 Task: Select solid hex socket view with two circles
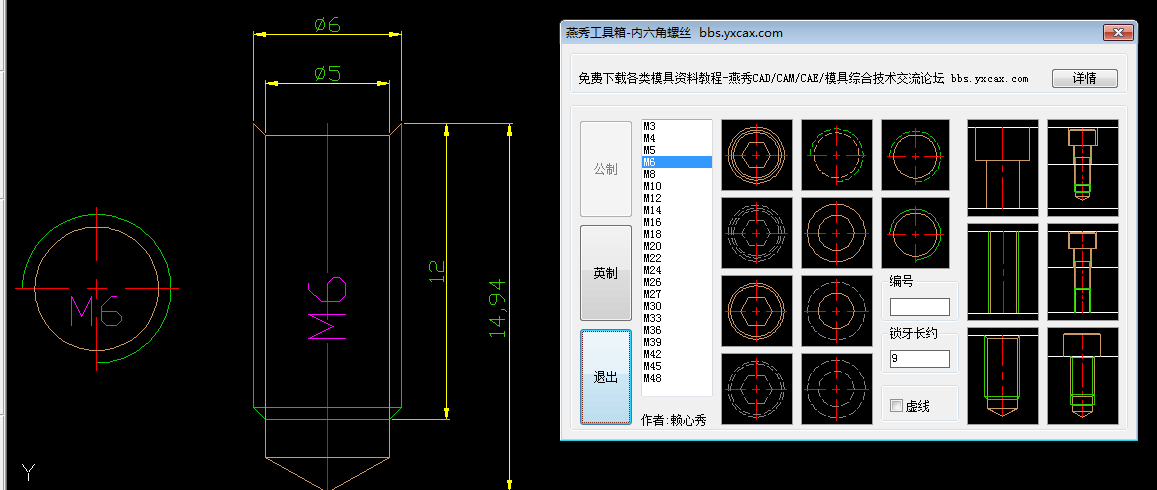[756, 311]
